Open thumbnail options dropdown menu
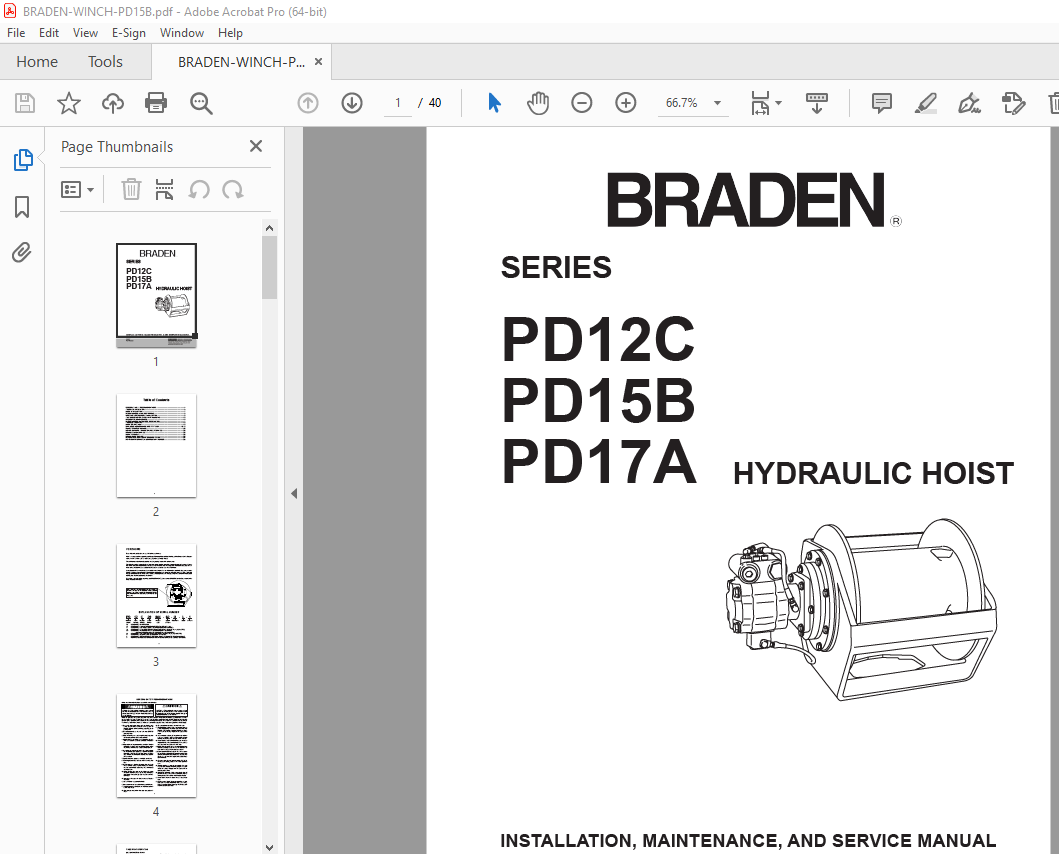 [x=77, y=189]
